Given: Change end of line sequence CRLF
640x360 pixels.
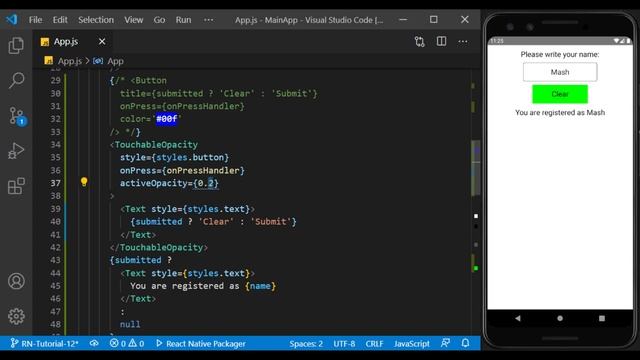Looking at the screenshot, I should point(374,344).
